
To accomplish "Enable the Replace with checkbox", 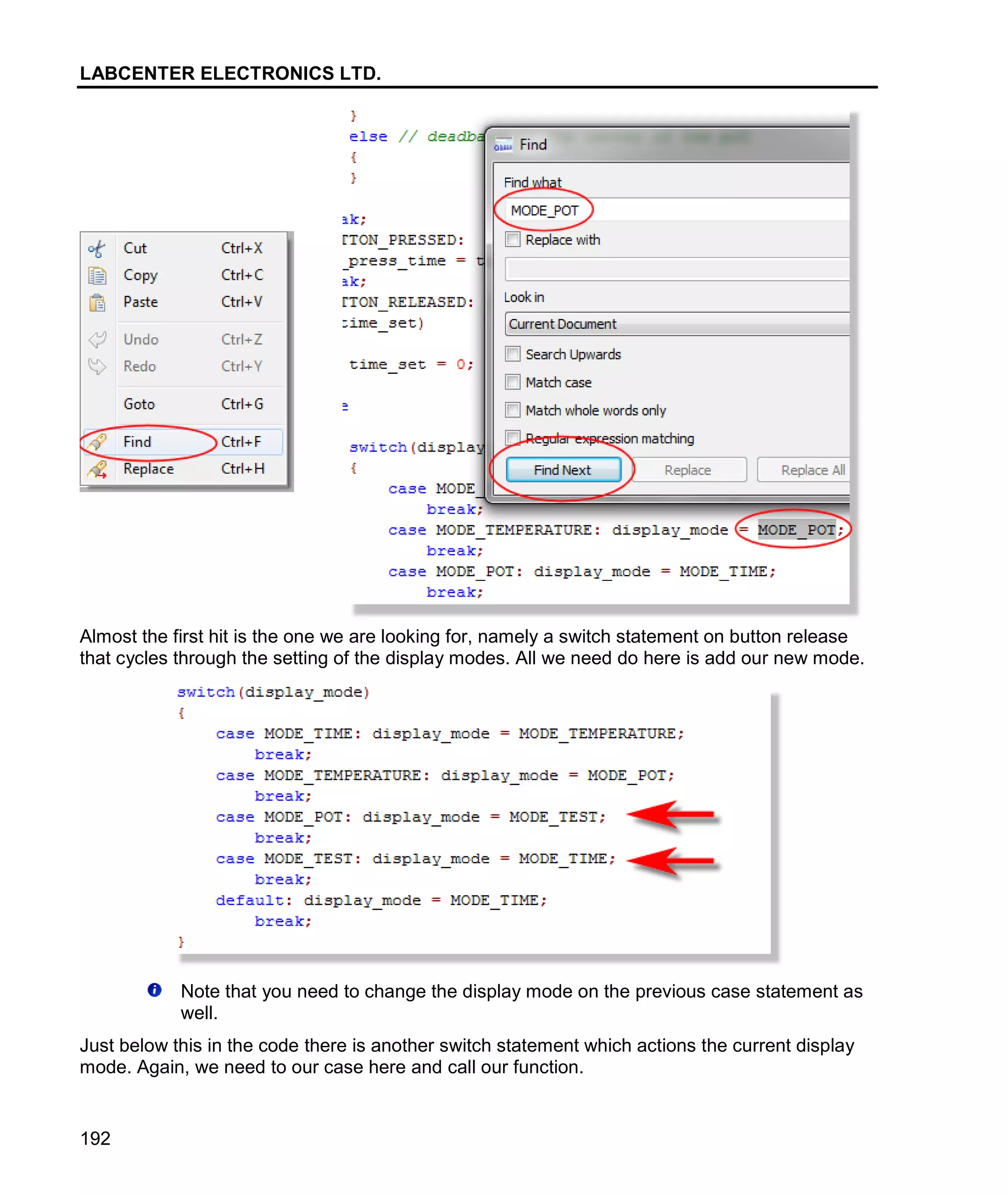I will [512, 239].
